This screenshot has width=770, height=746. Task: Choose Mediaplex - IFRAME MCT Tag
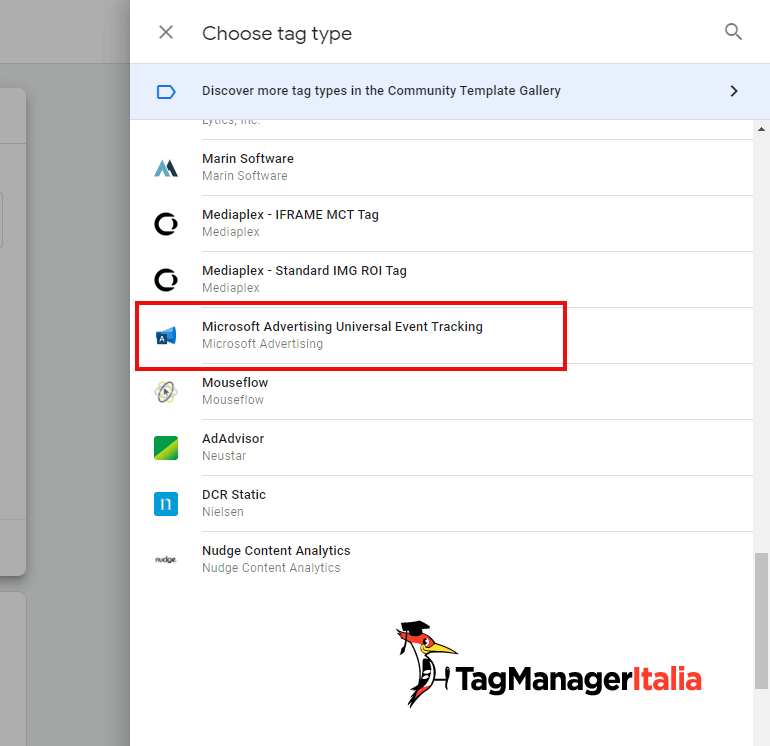tap(441, 223)
